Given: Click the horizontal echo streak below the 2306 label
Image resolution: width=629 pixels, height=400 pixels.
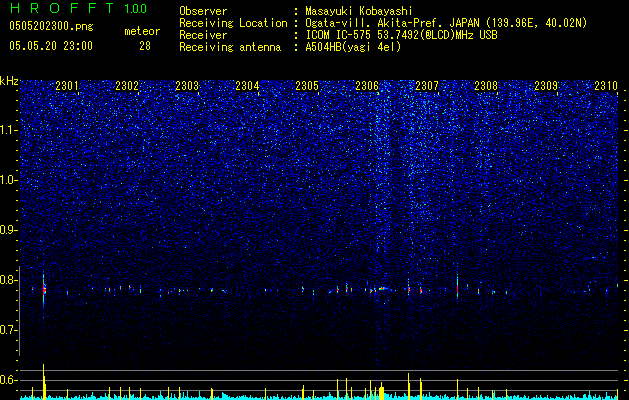Looking at the screenshot, I should [382, 288].
